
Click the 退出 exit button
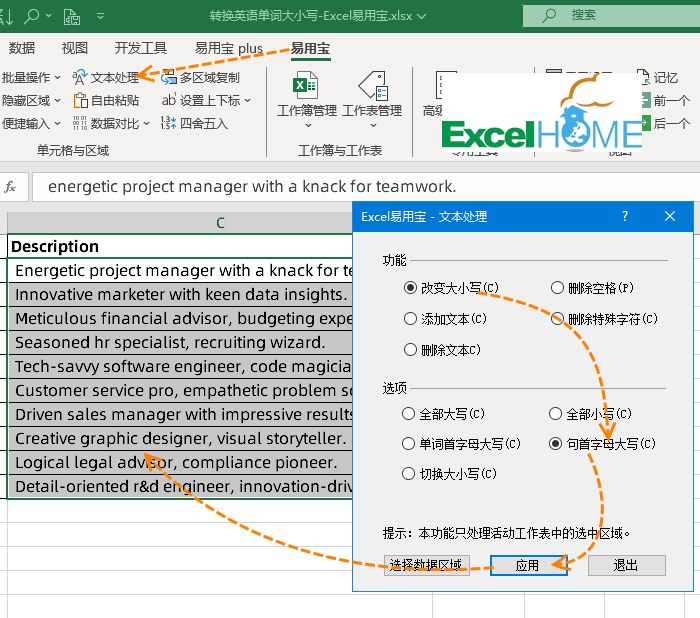(626, 565)
